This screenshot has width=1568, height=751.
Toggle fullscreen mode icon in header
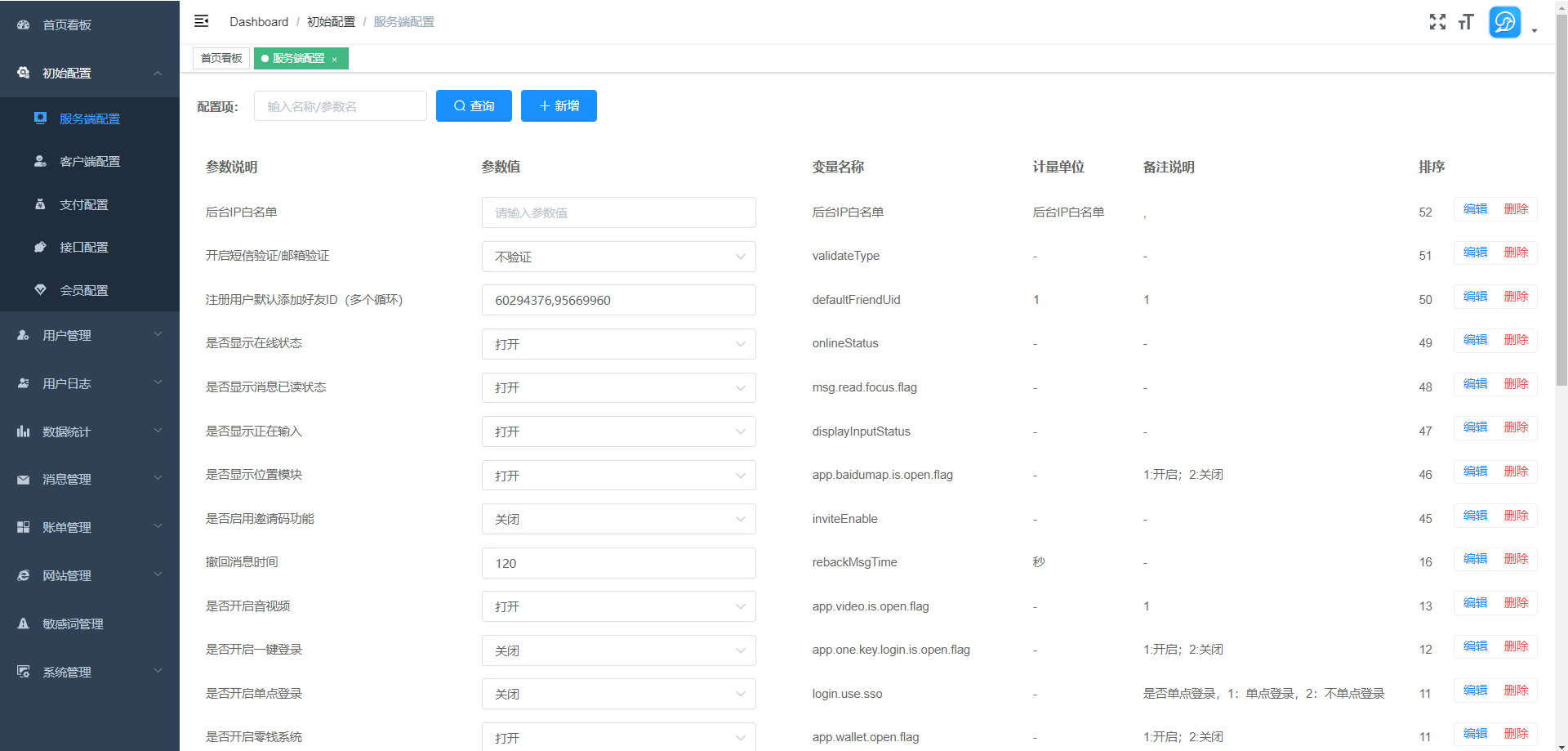click(1437, 22)
